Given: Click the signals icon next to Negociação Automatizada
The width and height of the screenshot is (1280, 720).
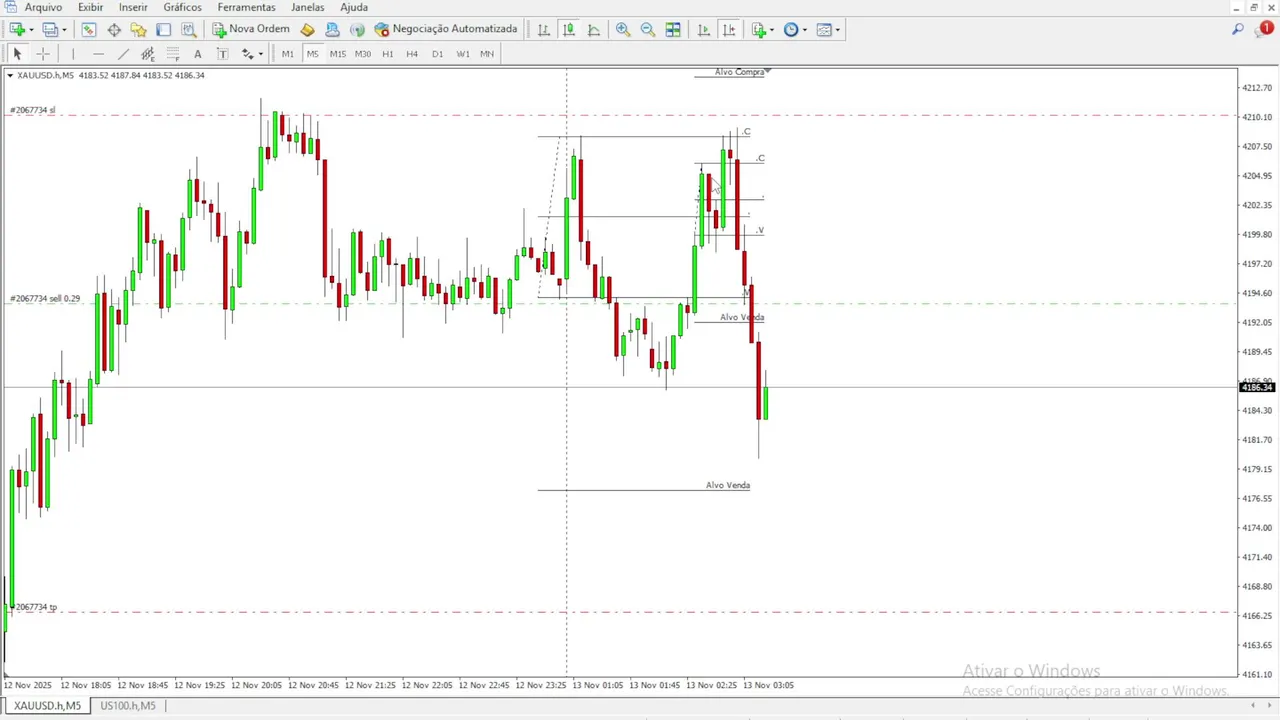Looking at the screenshot, I should [x=357, y=30].
